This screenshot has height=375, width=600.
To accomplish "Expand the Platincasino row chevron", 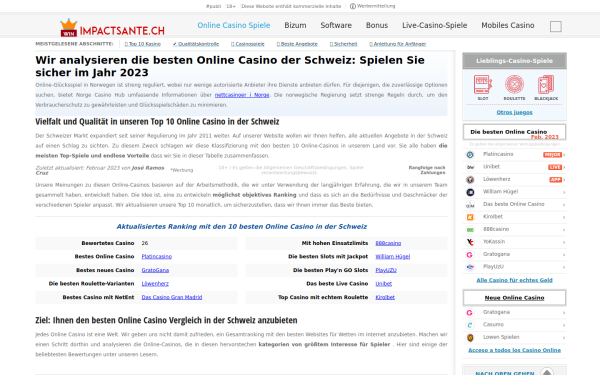I will 564,155.
